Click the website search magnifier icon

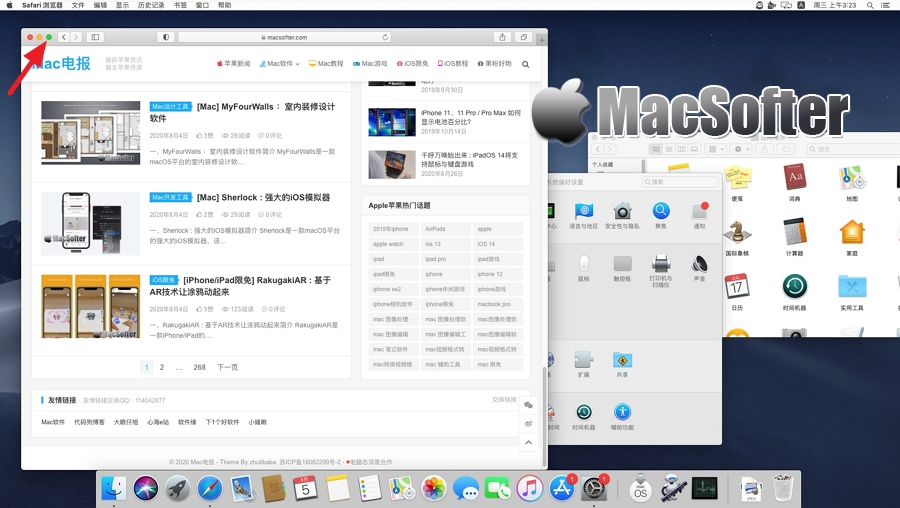pos(525,64)
